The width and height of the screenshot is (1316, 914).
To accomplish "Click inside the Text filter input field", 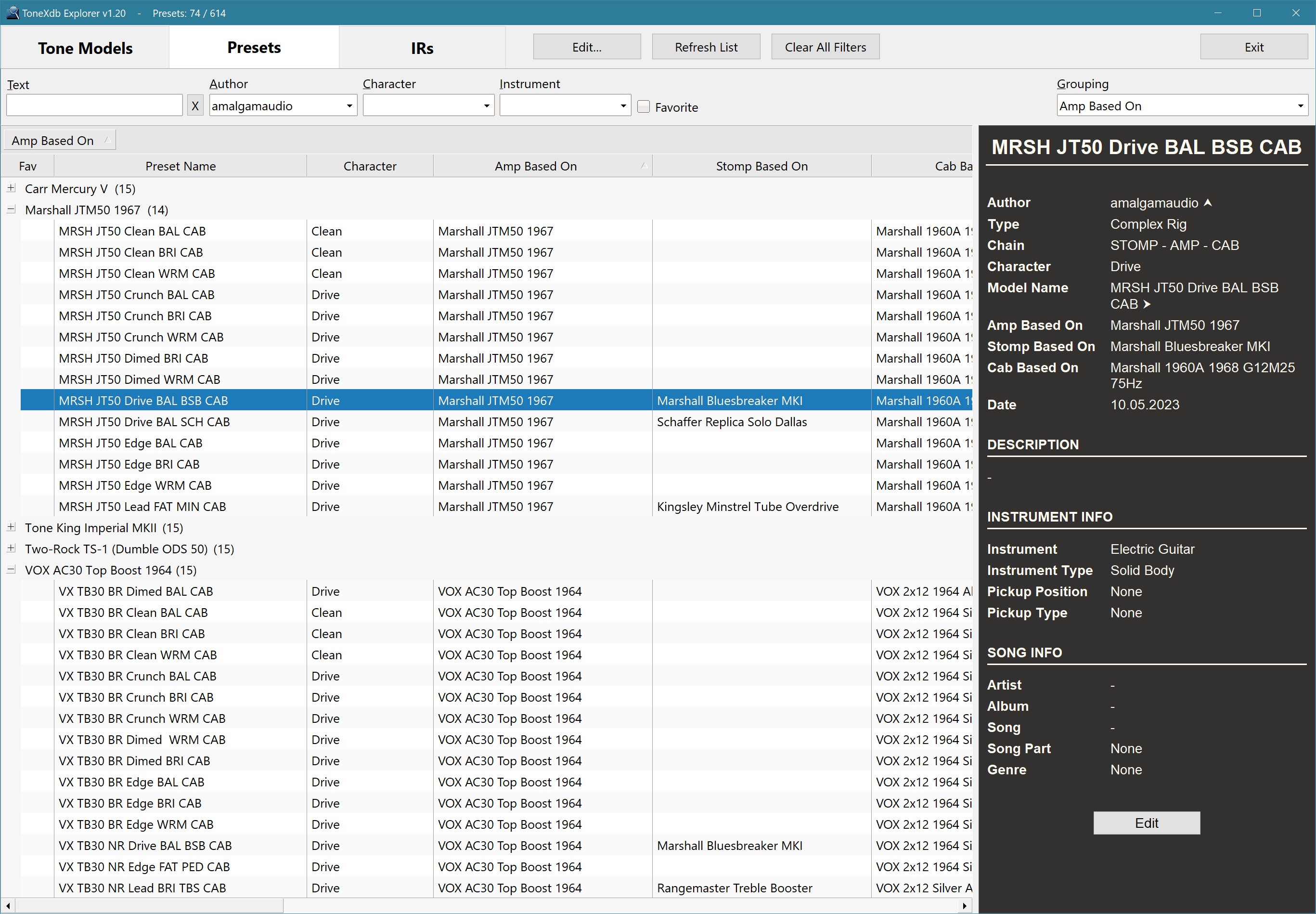I will pos(94,106).
